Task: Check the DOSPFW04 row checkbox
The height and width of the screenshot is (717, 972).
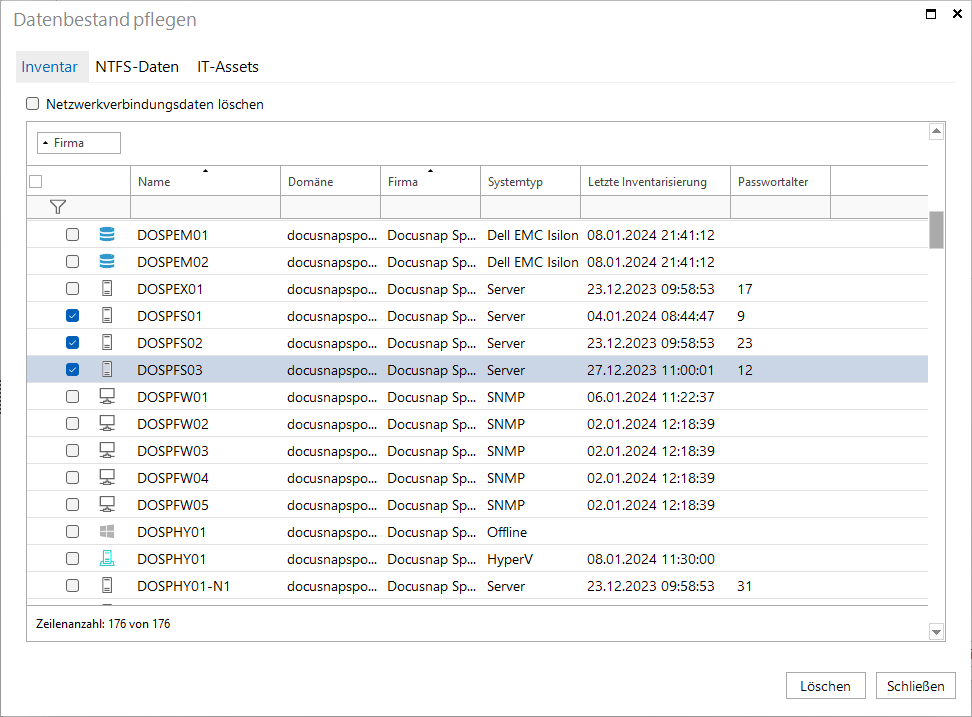Action: click(73, 477)
